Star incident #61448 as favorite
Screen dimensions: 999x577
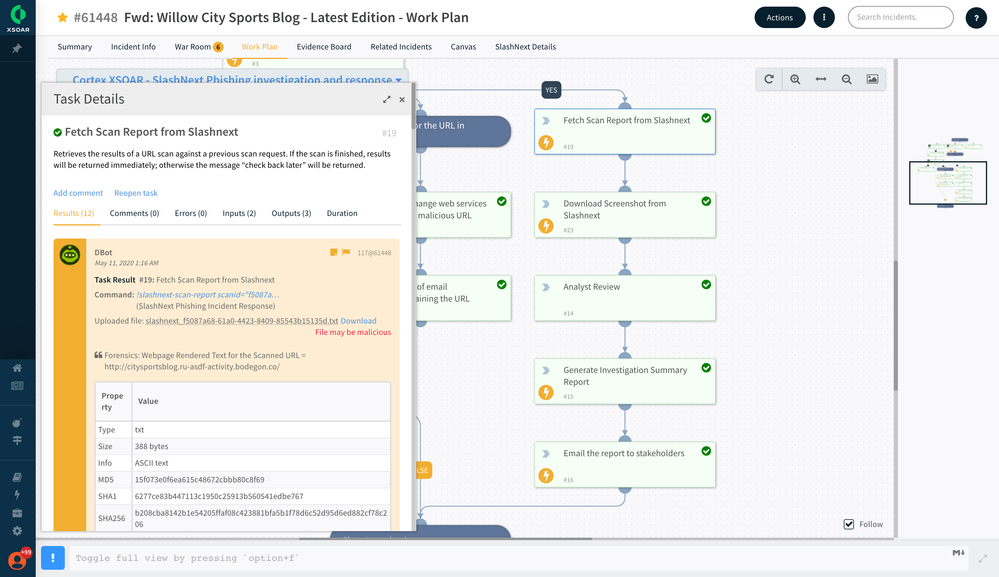pos(62,18)
